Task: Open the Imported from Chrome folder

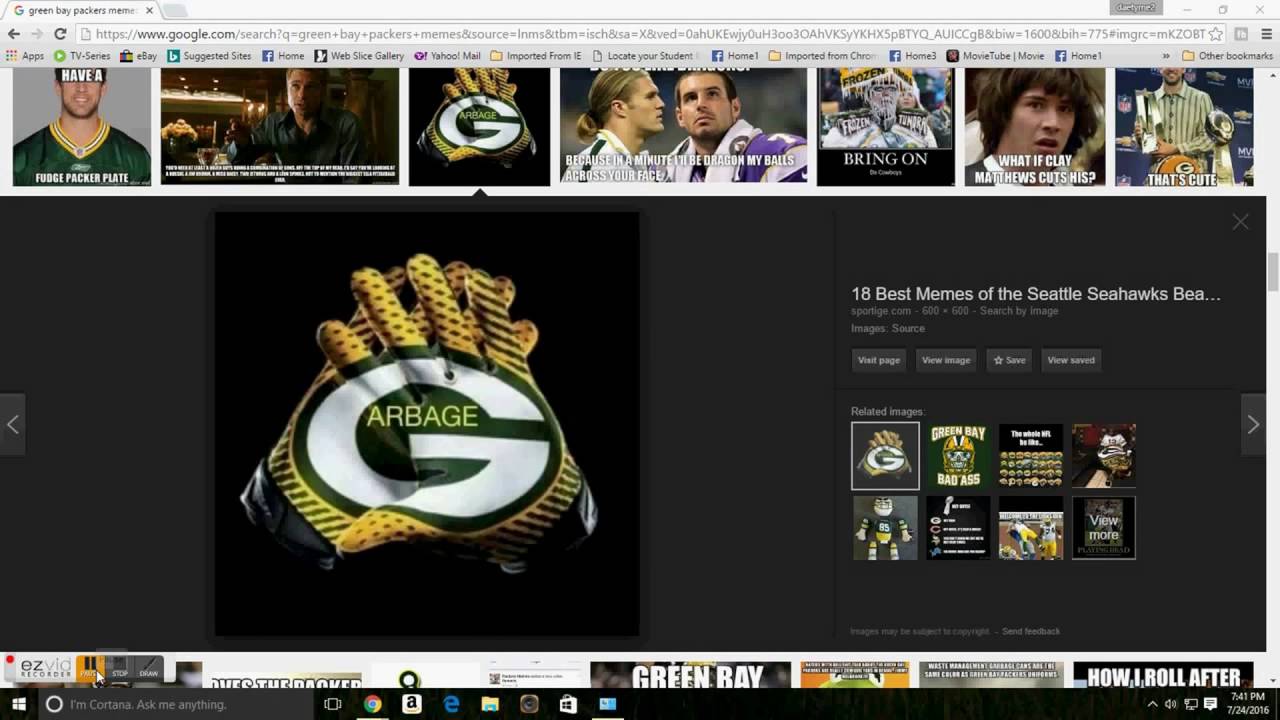Action: coord(822,56)
